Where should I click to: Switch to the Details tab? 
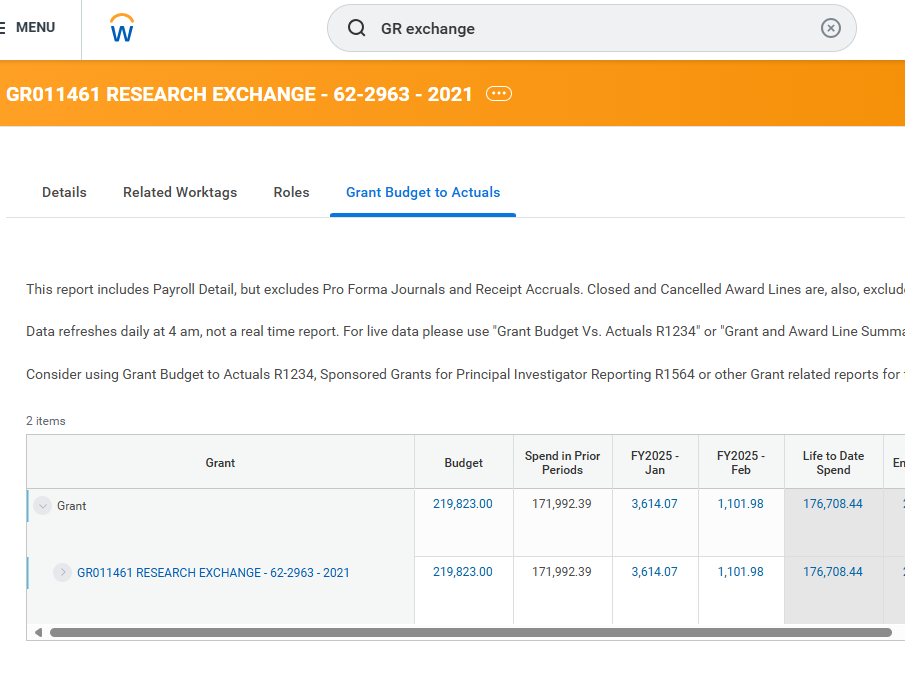[64, 192]
